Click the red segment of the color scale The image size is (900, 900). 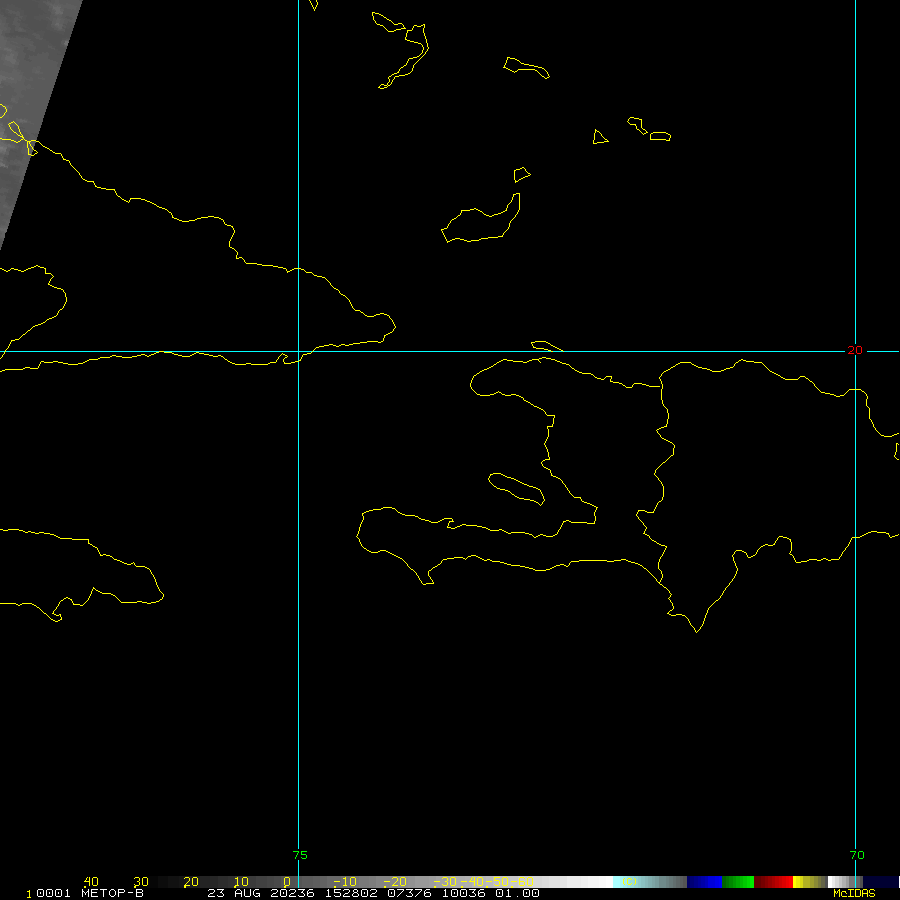(773, 882)
